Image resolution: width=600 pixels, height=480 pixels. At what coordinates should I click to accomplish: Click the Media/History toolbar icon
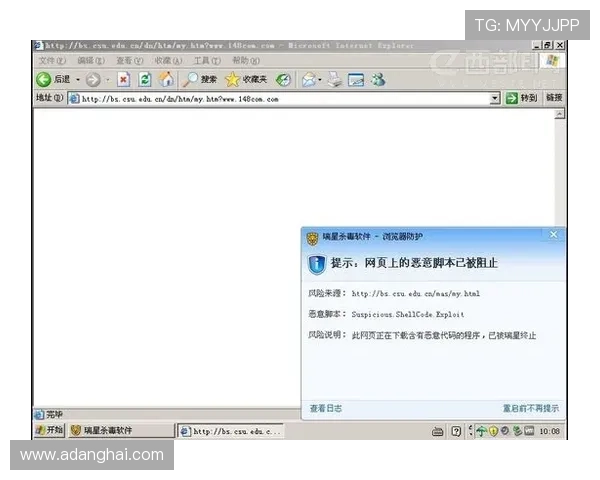[x=284, y=80]
